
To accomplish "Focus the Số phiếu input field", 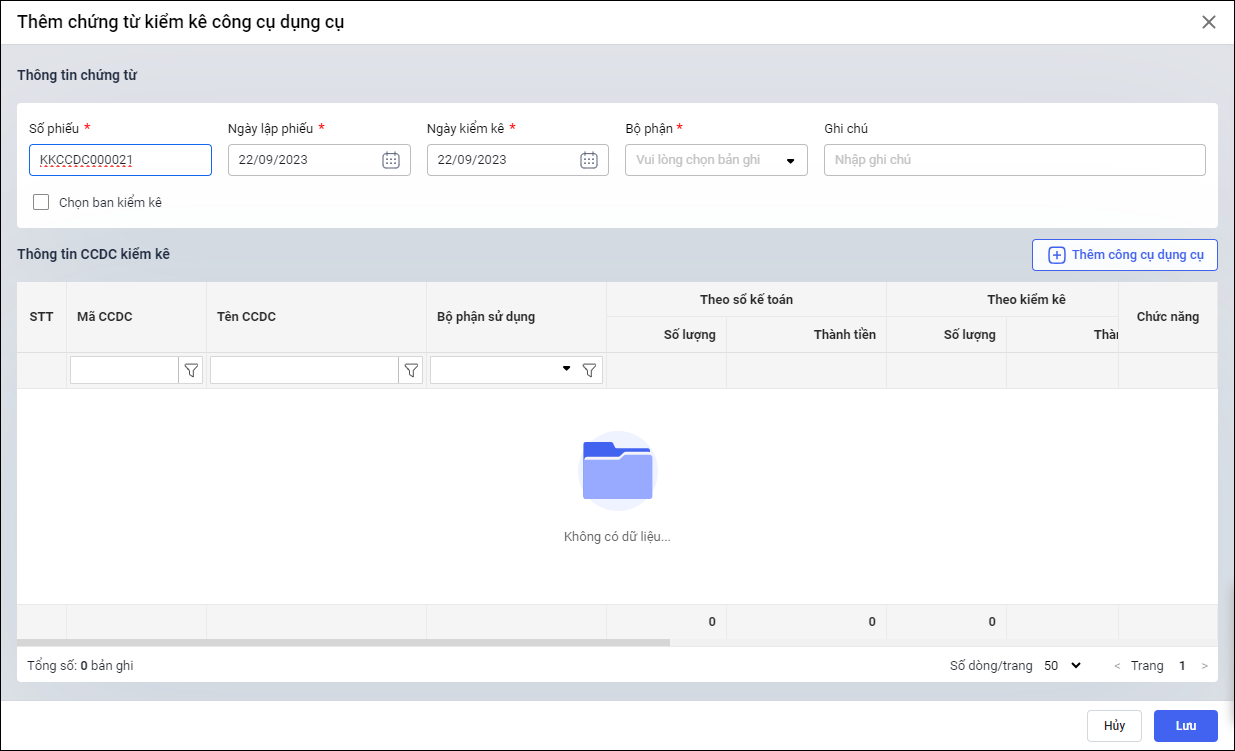I will point(120,160).
